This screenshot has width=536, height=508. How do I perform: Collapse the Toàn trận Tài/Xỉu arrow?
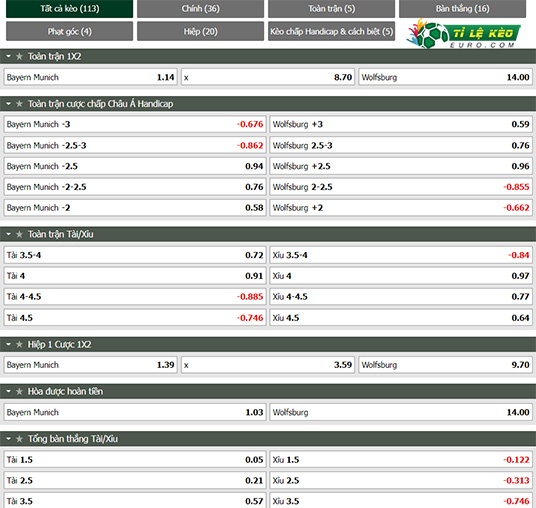(9, 234)
